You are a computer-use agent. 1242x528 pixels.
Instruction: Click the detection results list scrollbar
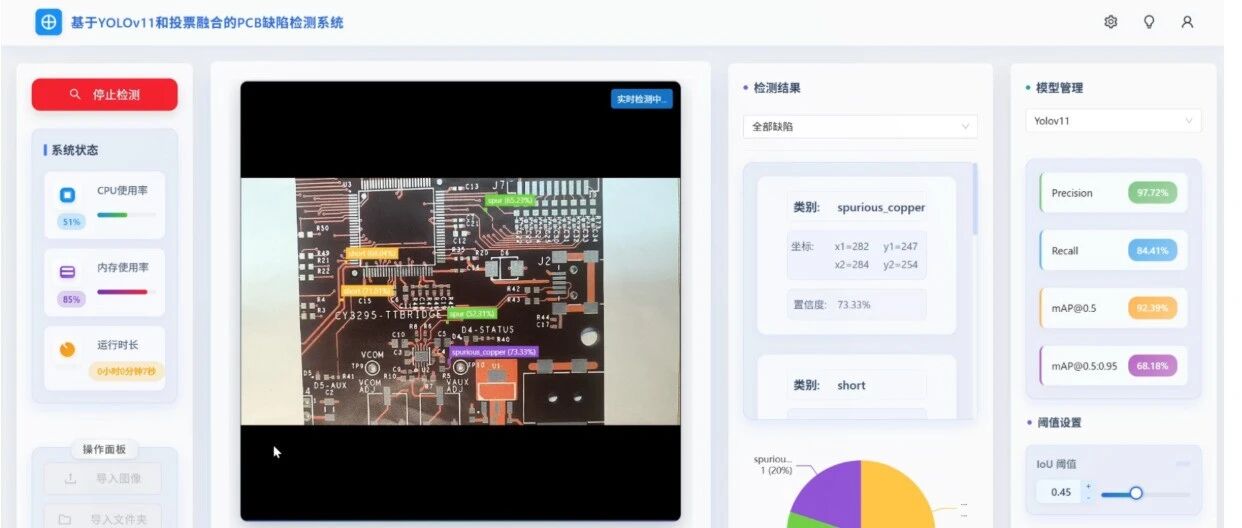click(x=975, y=198)
